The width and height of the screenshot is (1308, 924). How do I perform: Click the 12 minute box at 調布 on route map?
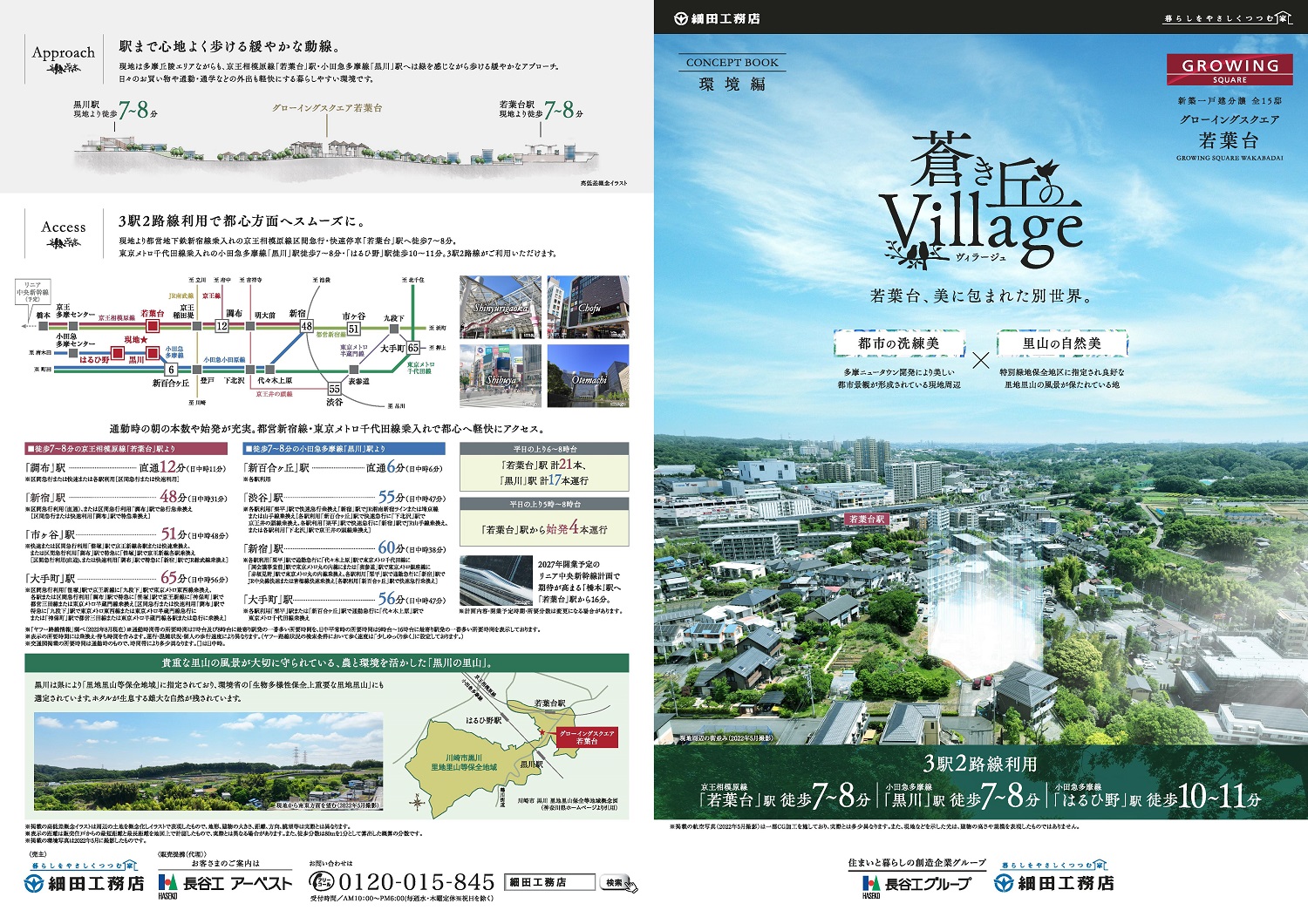[x=221, y=326]
